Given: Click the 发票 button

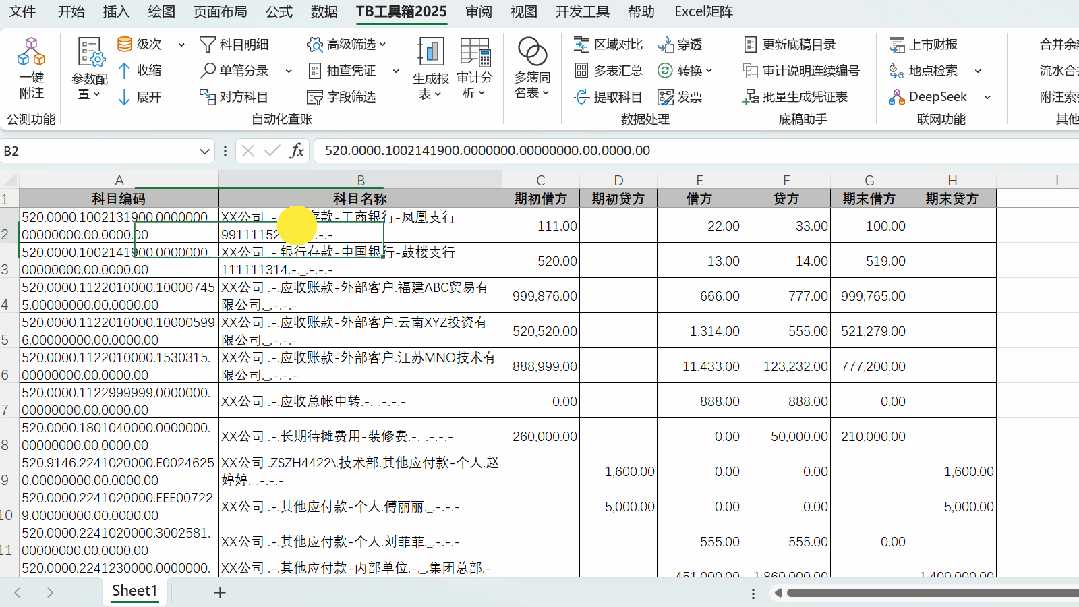Looking at the screenshot, I should [680, 97].
